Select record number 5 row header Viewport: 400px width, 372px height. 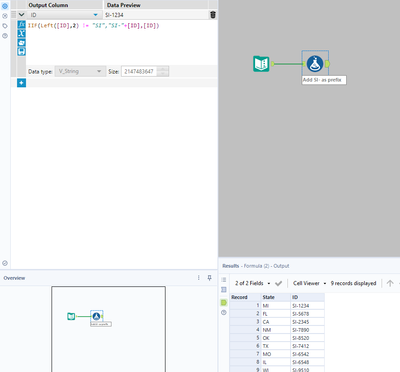click(x=245, y=338)
